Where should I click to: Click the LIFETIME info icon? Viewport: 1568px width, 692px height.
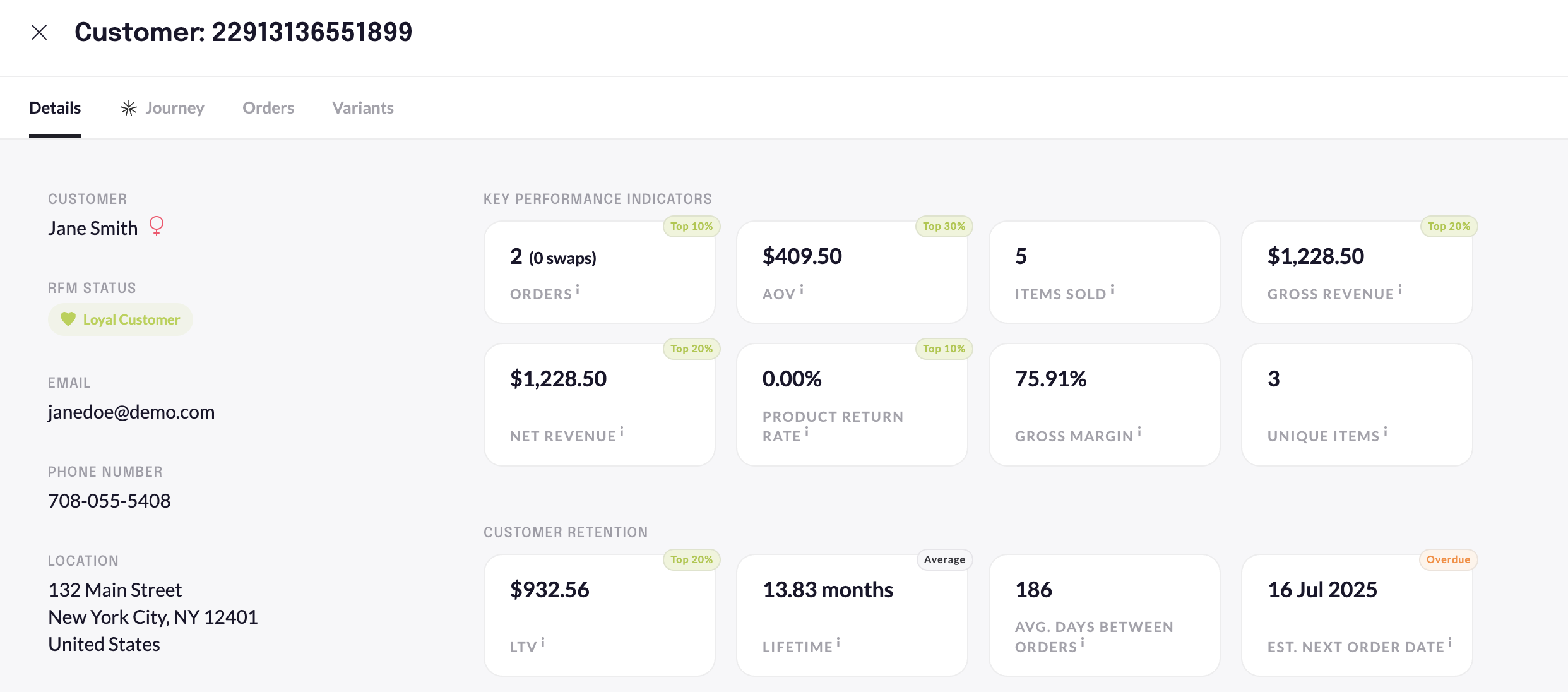pyautogui.click(x=838, y=643)
